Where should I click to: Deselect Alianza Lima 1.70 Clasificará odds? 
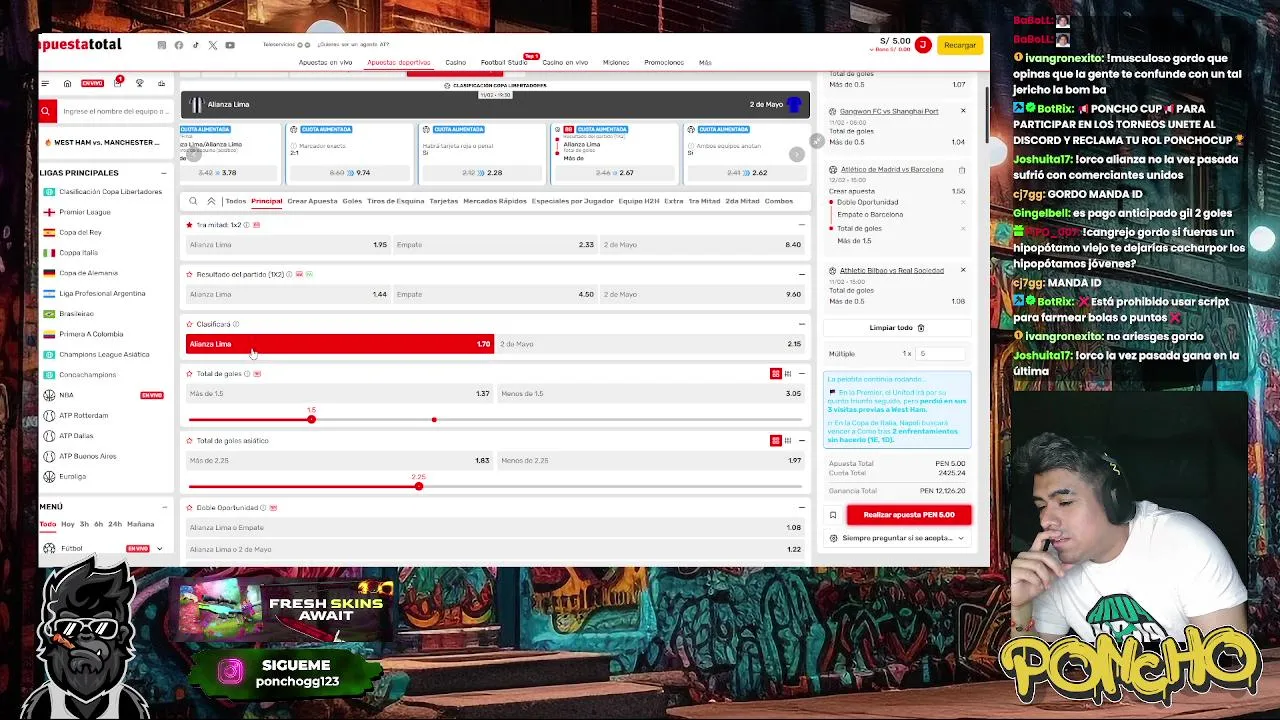[x=340, y=344]
